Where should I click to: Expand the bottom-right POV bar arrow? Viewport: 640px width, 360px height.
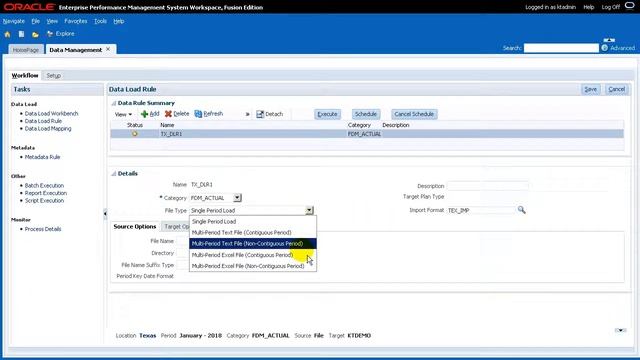point(620,330)
